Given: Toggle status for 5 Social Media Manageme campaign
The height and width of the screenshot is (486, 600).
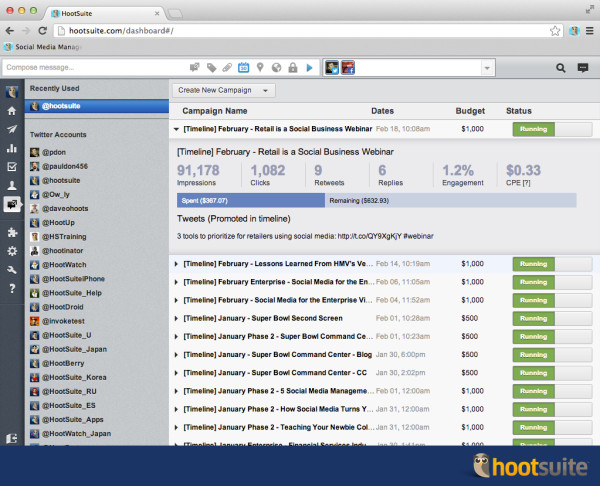Looking at the screenshot, I should pyautogui.click(x=552, y=391).
